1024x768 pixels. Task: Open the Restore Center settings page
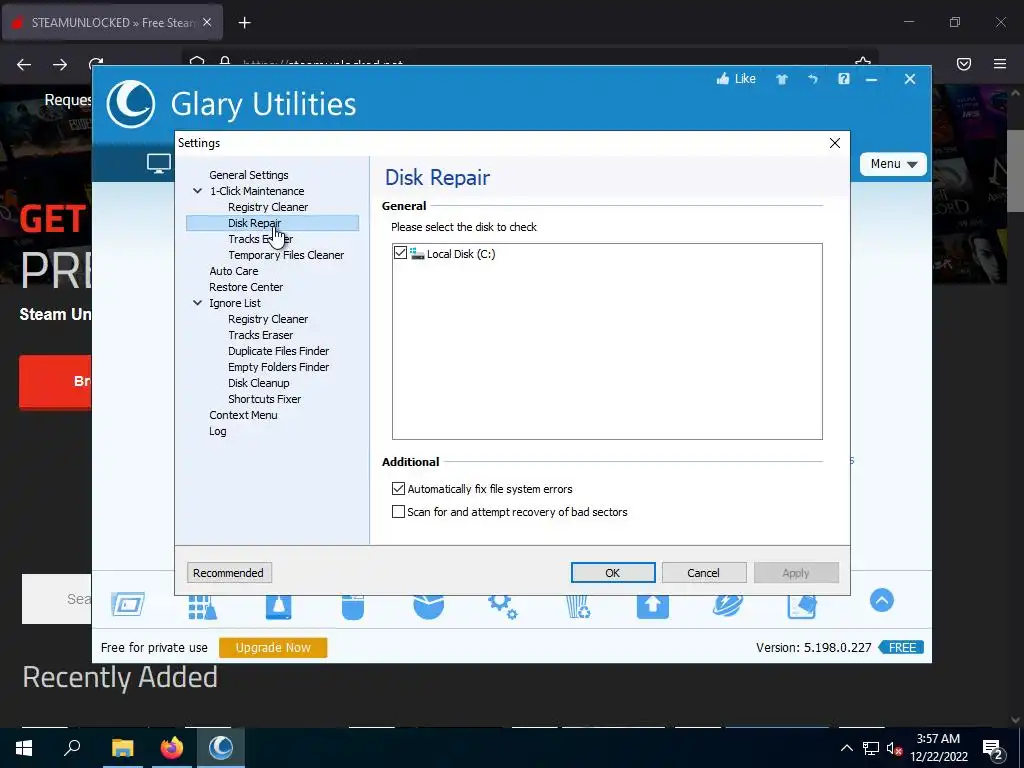[x=246, y=287]
